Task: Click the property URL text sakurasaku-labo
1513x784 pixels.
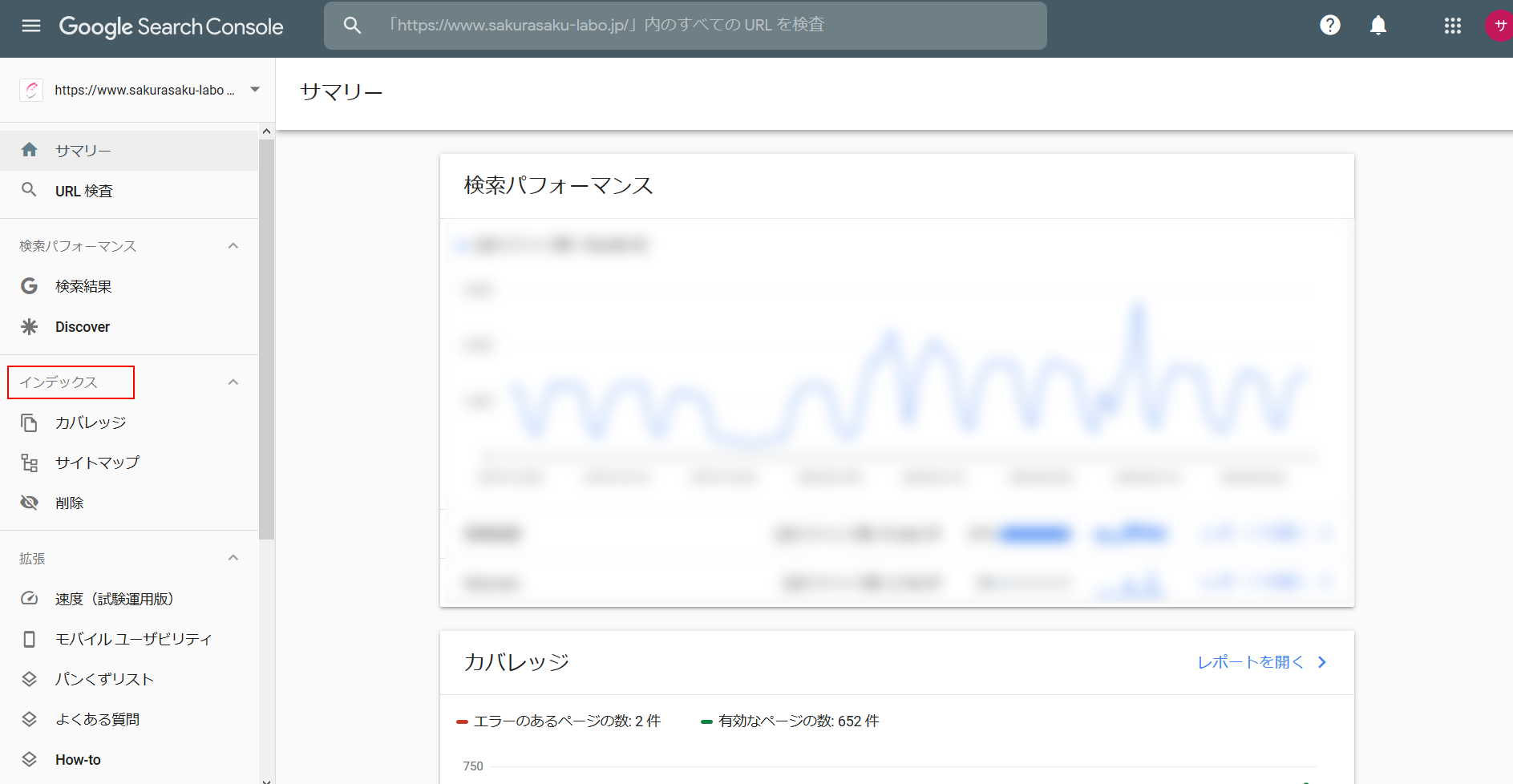Action: [144, 90]
